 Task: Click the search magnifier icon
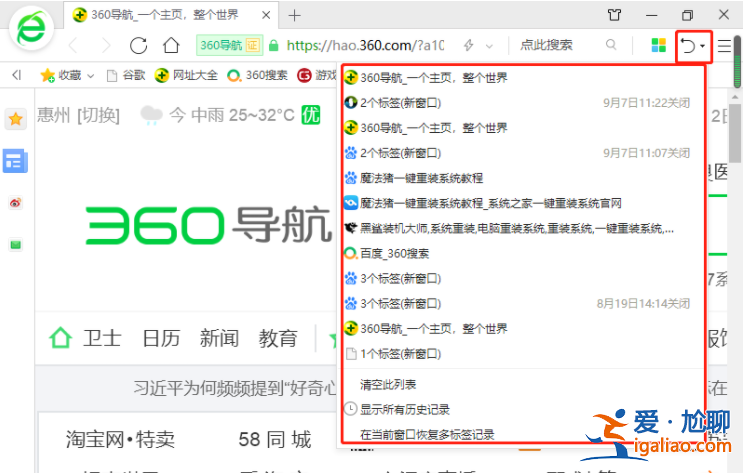[x=611, y=45]
